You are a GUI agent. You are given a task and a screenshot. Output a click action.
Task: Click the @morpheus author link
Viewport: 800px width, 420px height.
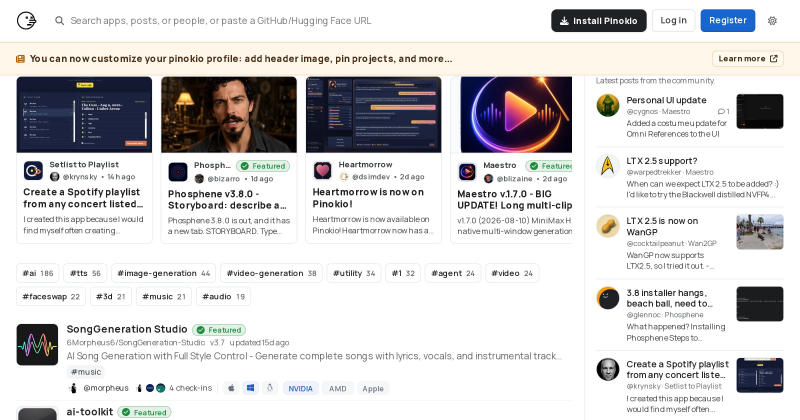pyautogui.click(x=106, y=388)
